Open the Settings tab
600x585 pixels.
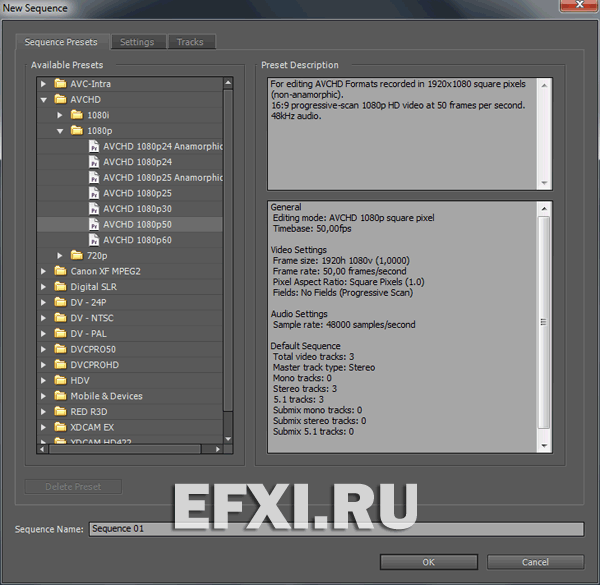pyautogui.click(x=137, y=42)
